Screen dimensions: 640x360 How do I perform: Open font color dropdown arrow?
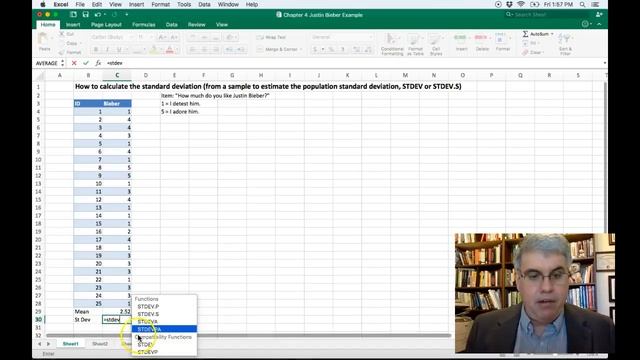pos(177,50)
